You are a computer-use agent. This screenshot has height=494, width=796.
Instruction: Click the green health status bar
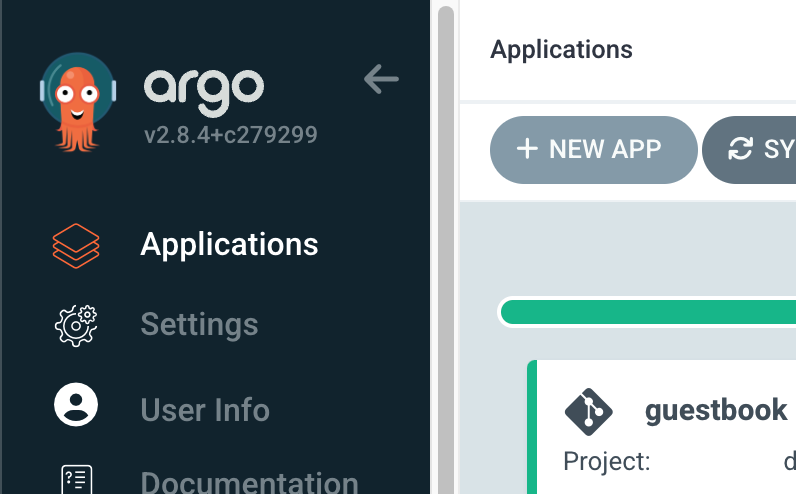(x=648, y=312)
